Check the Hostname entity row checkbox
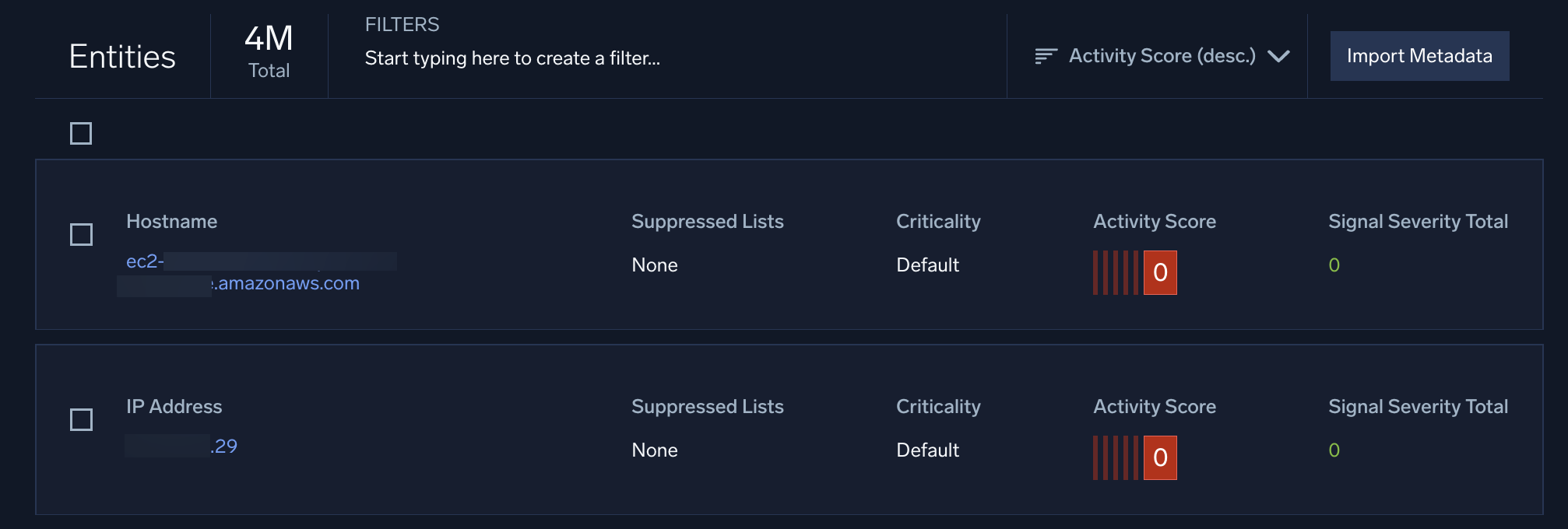Image resolution: width=1568 pixels, height=529 pixels. point(80,233)
